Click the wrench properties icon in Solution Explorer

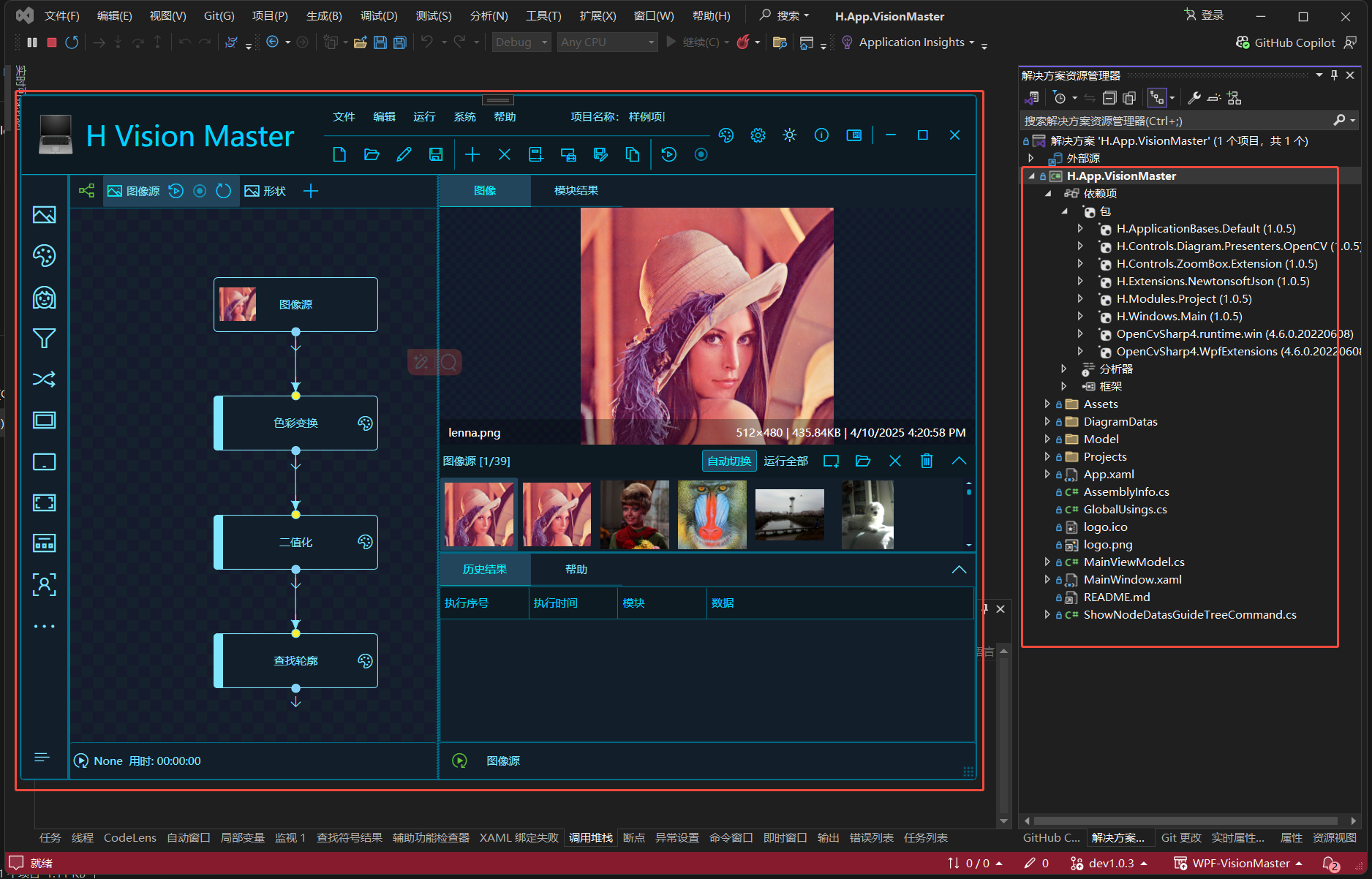coord(1194,97)
